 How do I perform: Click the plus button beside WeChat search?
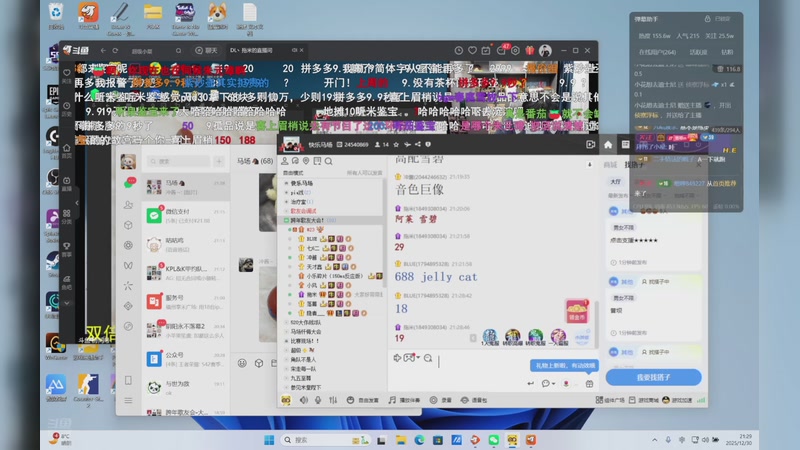point(219,161)
